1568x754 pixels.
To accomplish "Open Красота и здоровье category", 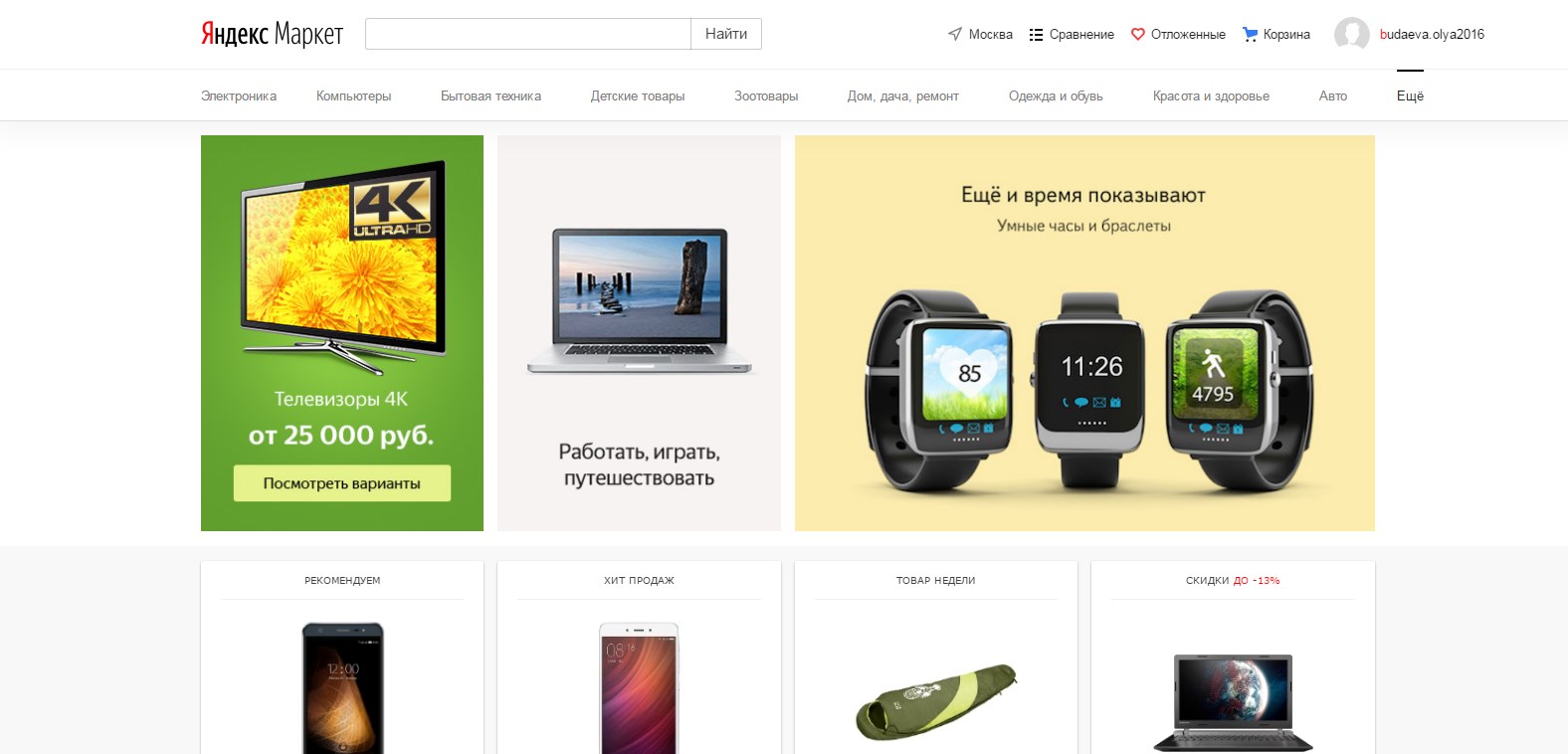I will (x=1211, y=95).
